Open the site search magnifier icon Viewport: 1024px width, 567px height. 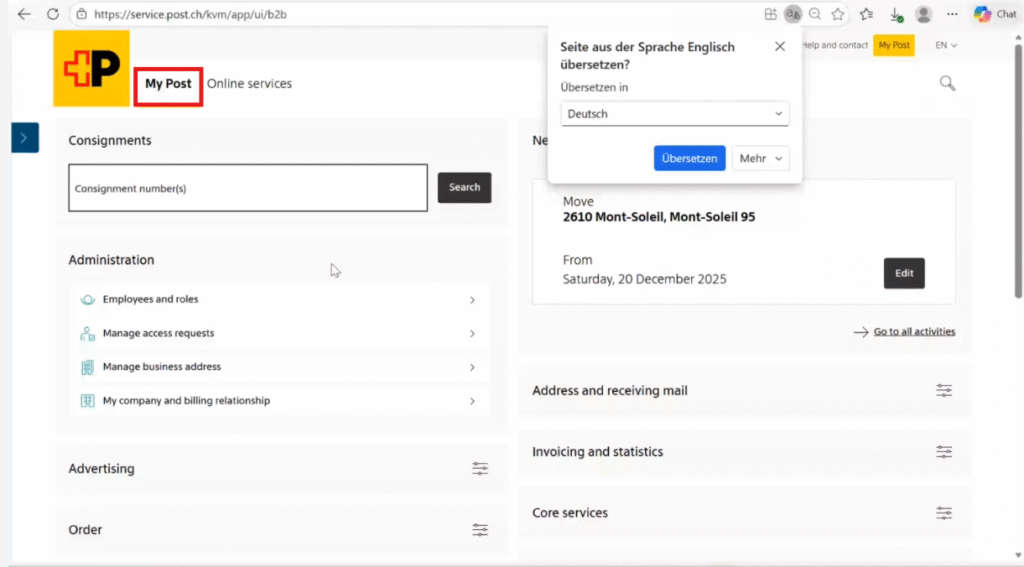[947, 83]
